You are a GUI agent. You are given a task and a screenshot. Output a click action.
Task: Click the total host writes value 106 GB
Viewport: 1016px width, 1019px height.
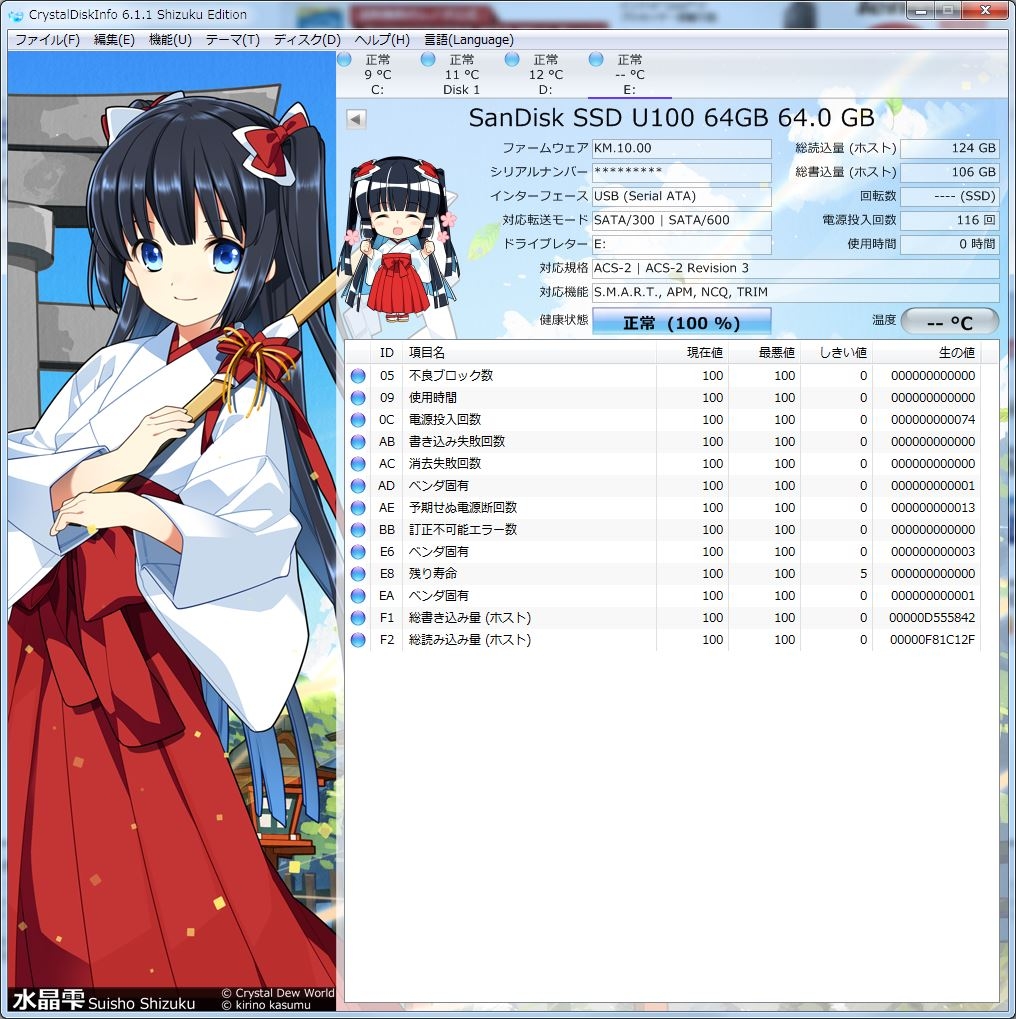(949, 172)
